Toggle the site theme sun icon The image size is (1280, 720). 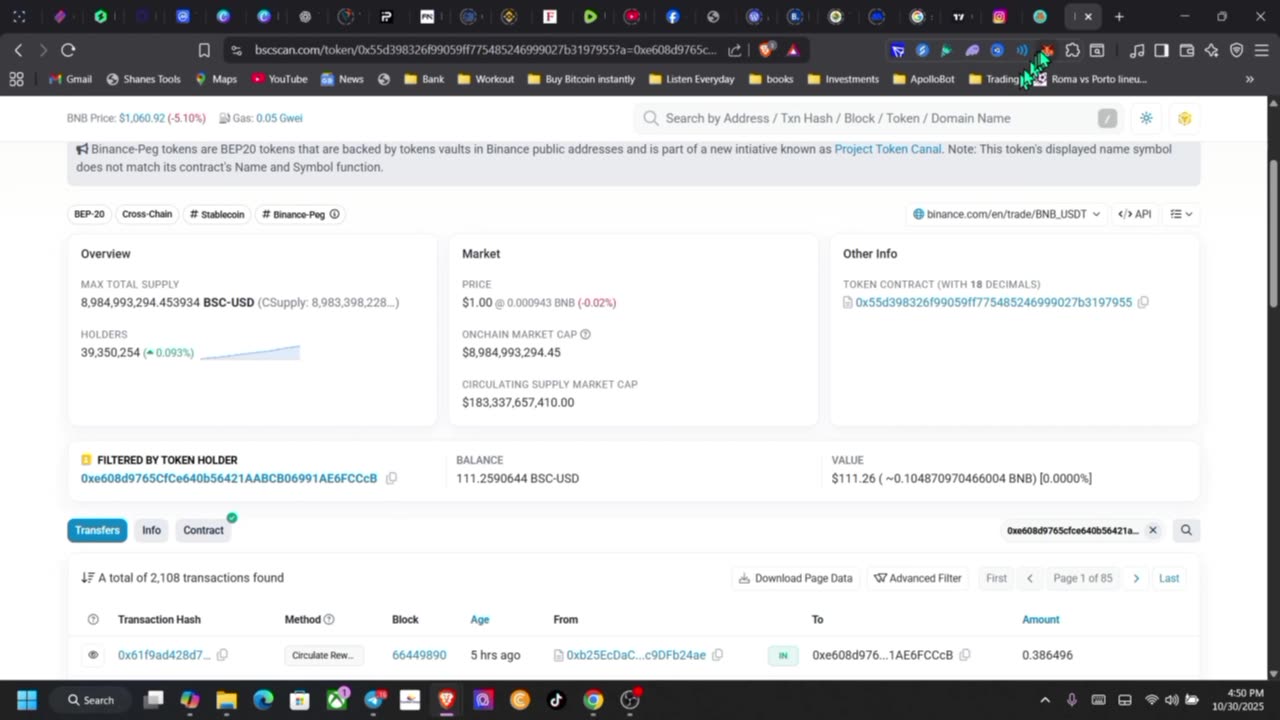click(x=1146, y=118)
